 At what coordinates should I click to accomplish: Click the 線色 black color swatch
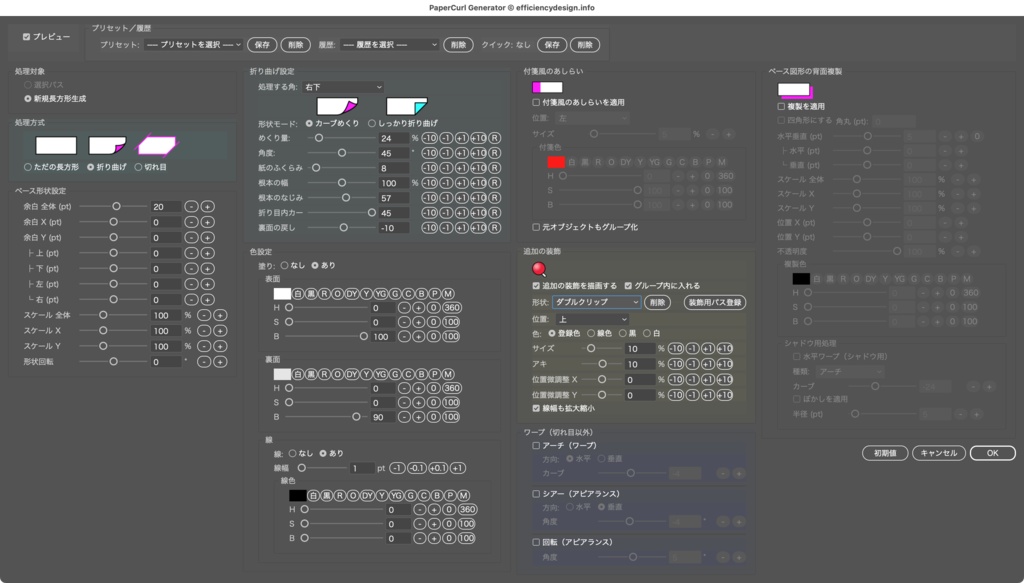tap(298, 496)
